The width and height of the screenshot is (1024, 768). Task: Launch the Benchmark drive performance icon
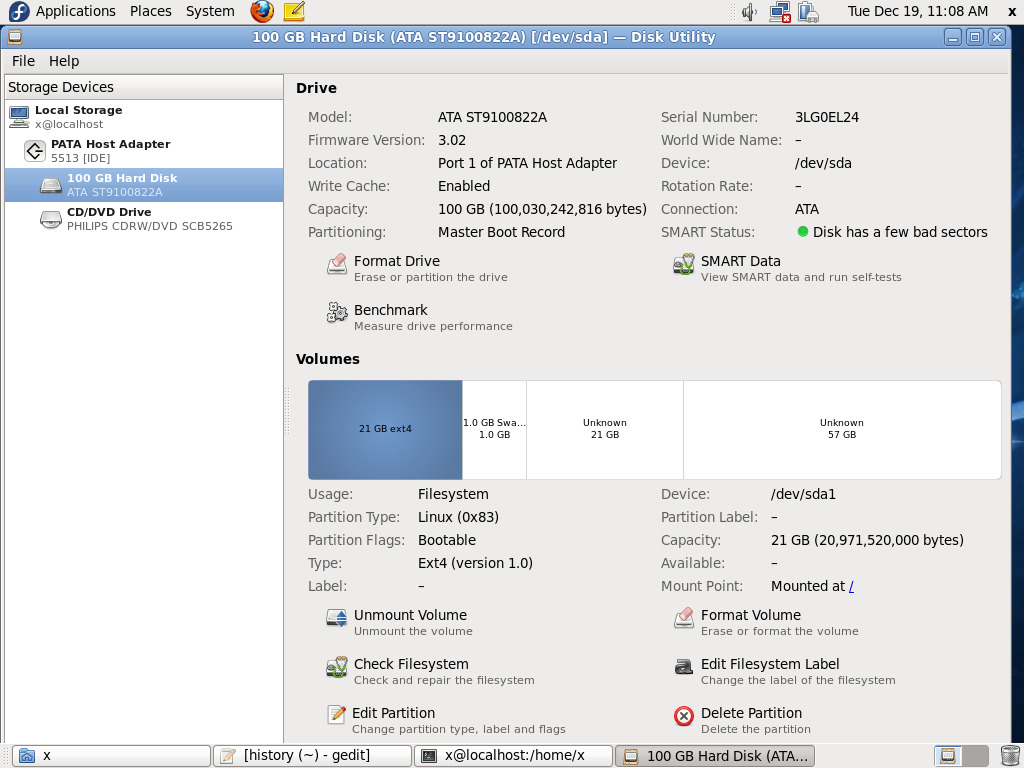coord(337,314)
